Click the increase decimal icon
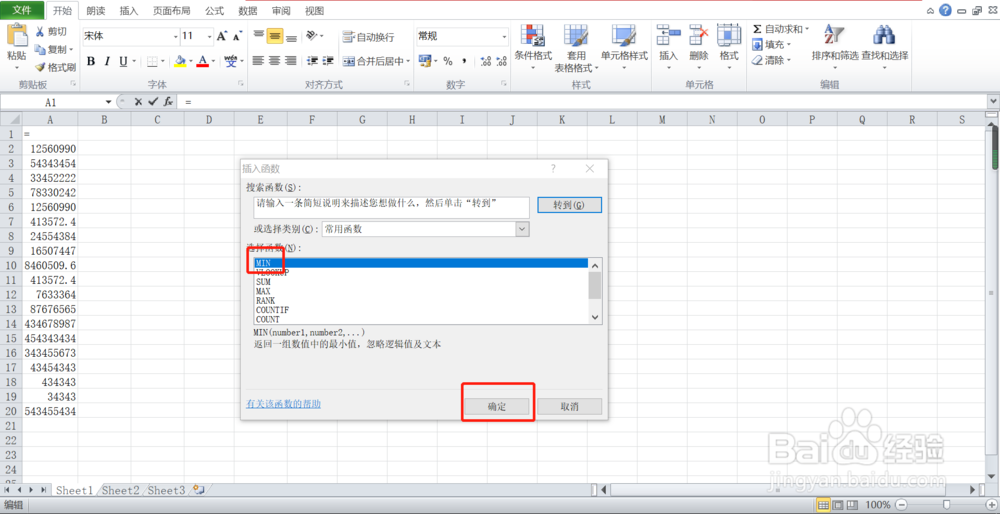Viewport: 1000px width, 514px height. [485, 61]
